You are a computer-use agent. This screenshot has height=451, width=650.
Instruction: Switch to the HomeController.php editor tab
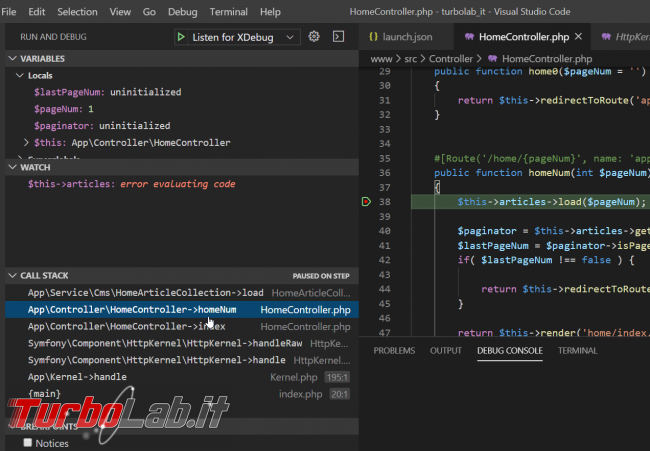(523, 37)
